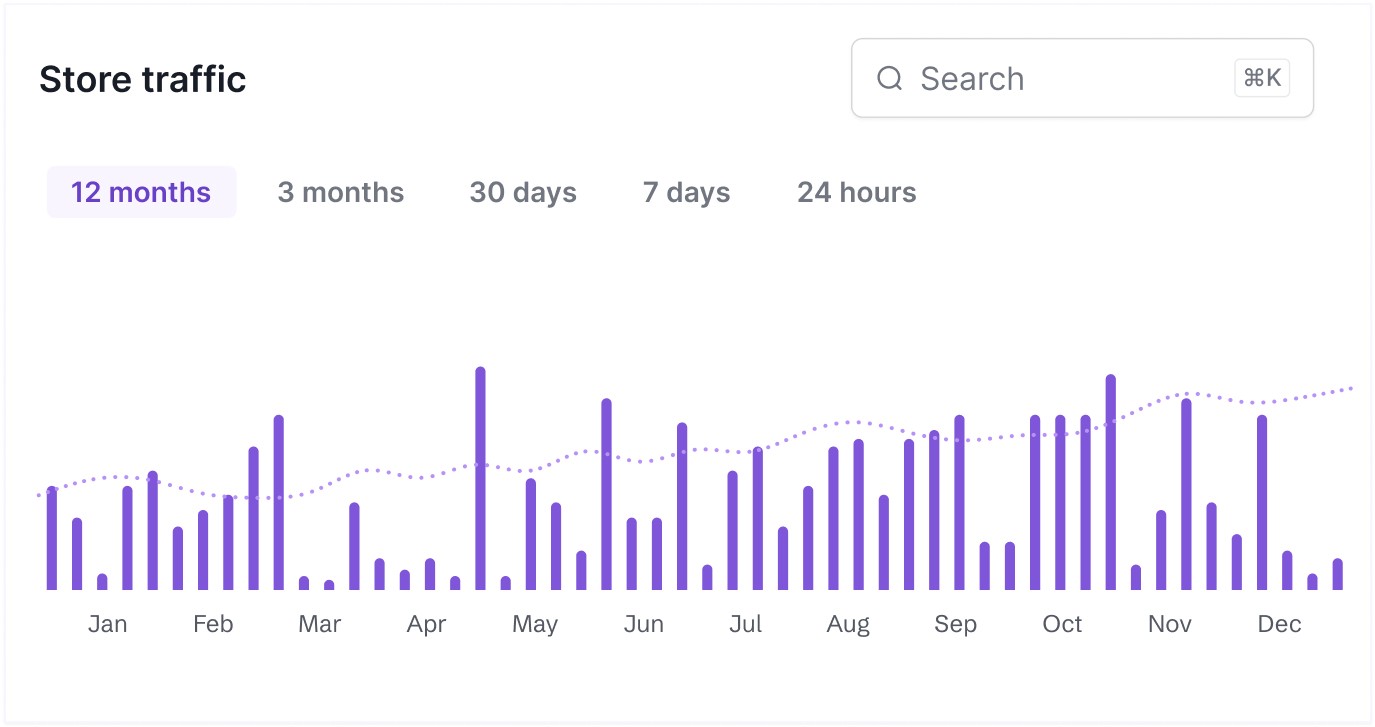
Task: Click the Store traffic heading
Action: 143,79
